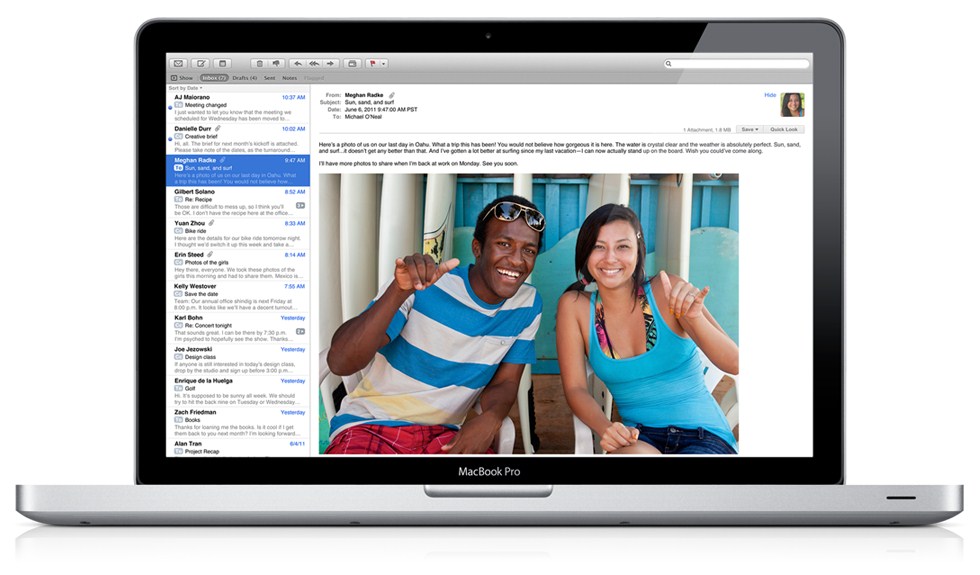
Task: Compose a new message with the pencil icon
Action: [x=201, y=63]
